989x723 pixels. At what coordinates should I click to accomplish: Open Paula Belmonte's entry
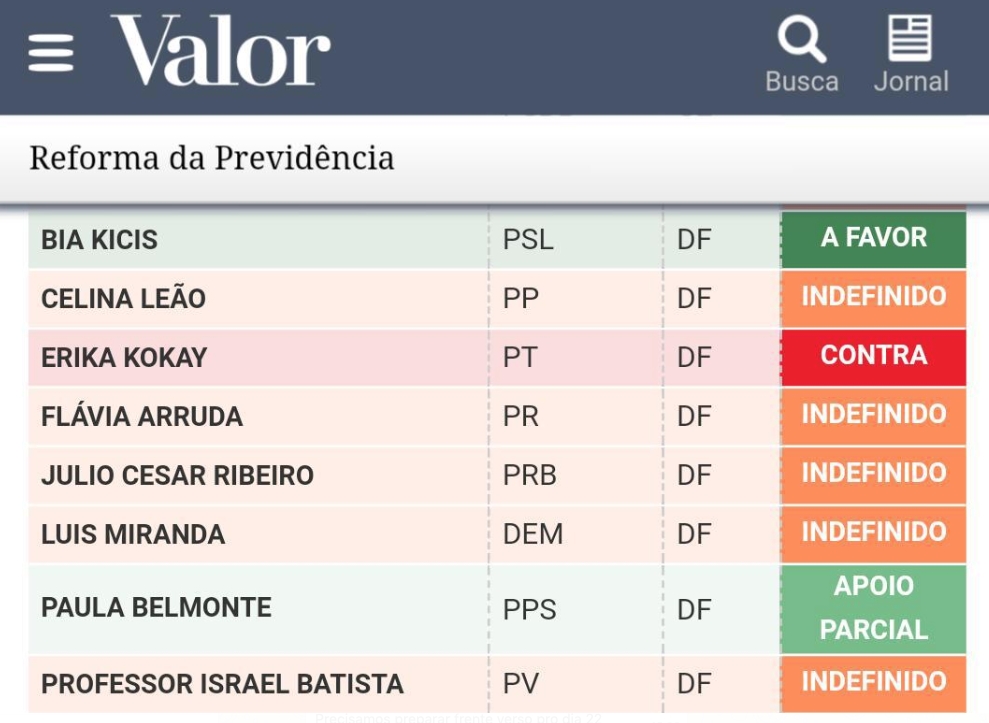click(156, 607)
